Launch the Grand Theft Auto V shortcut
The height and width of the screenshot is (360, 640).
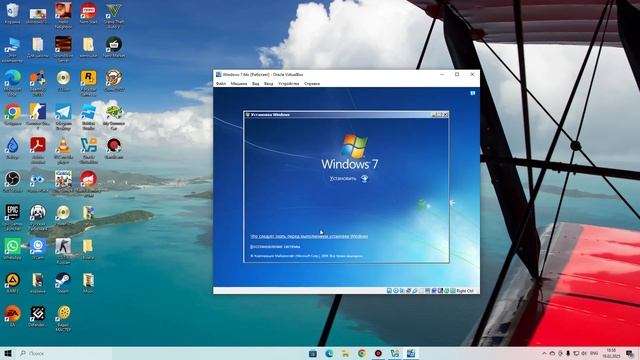pyautogui.click(x=113, y=16)
